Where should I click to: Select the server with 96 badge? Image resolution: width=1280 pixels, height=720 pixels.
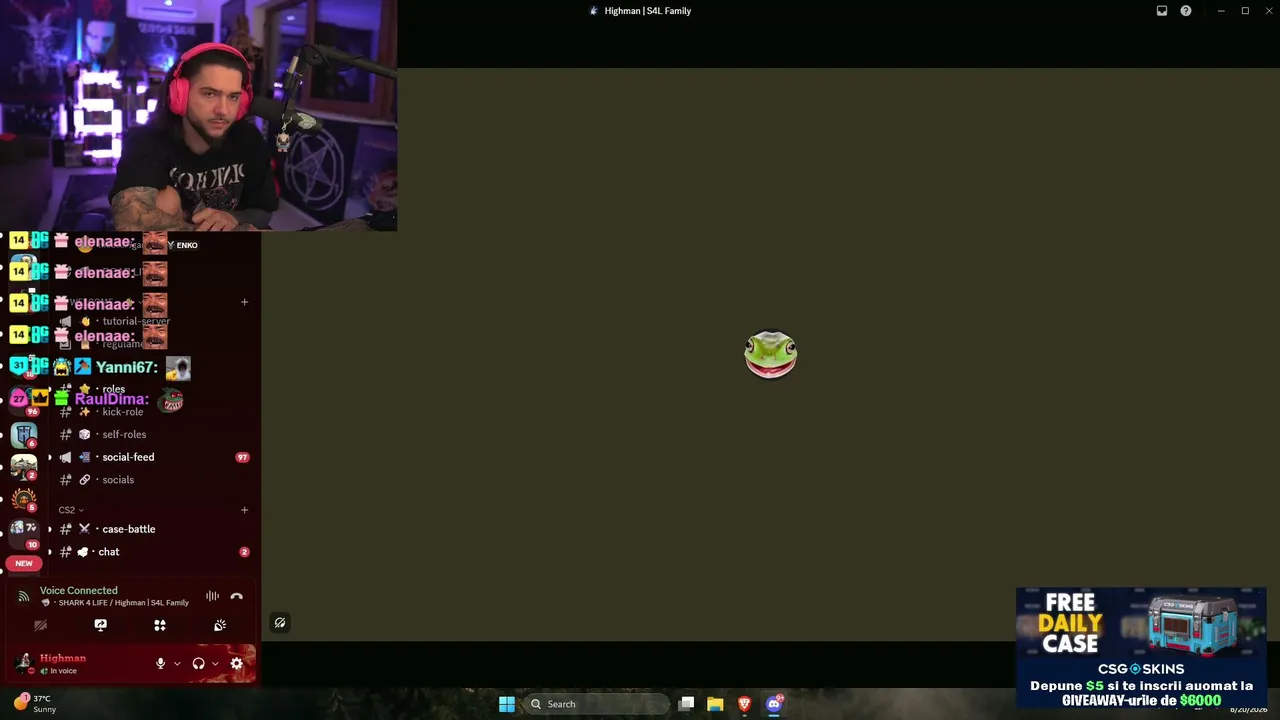24,400
